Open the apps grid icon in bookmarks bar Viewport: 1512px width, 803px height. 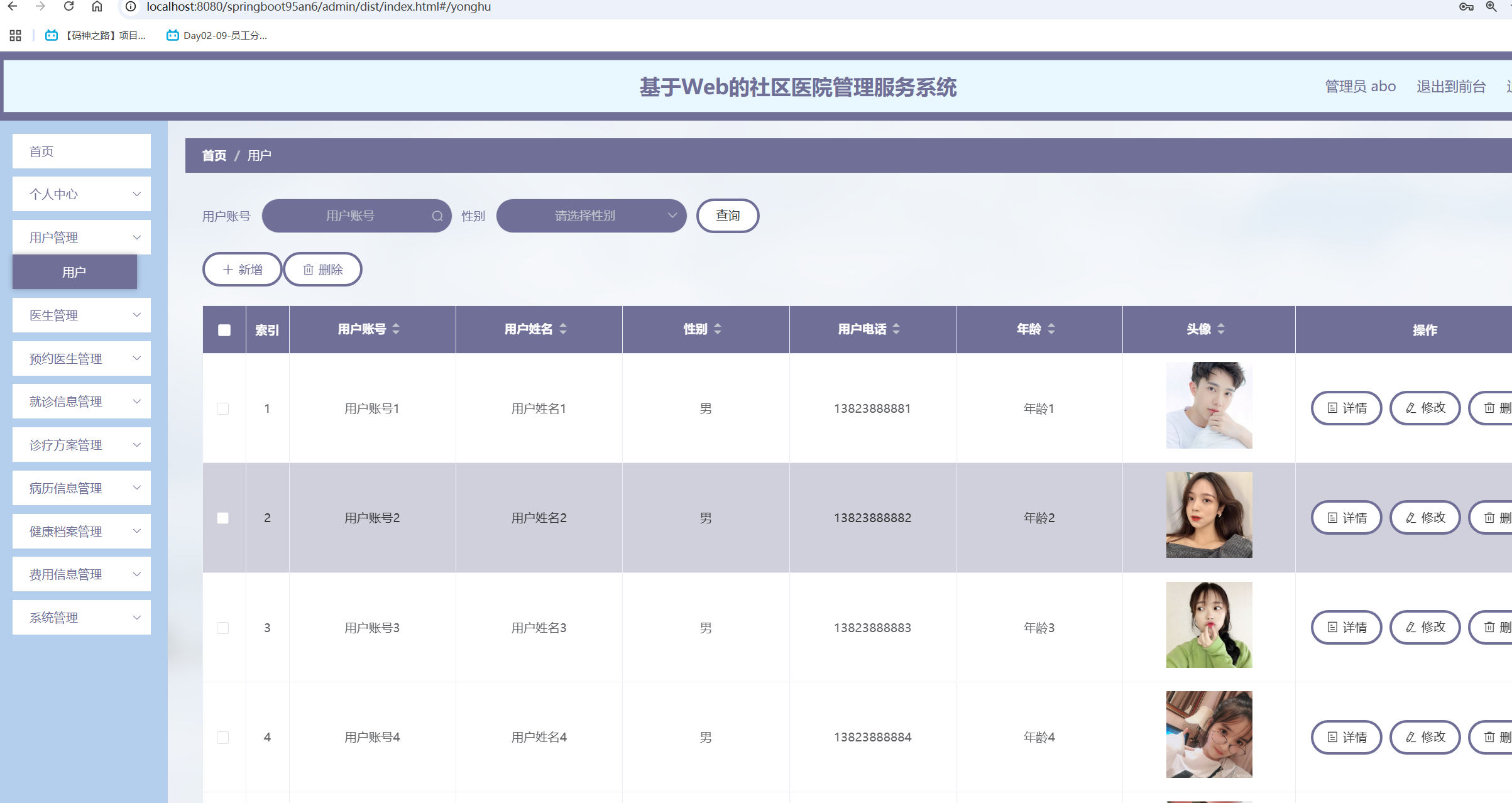(16, 36)
